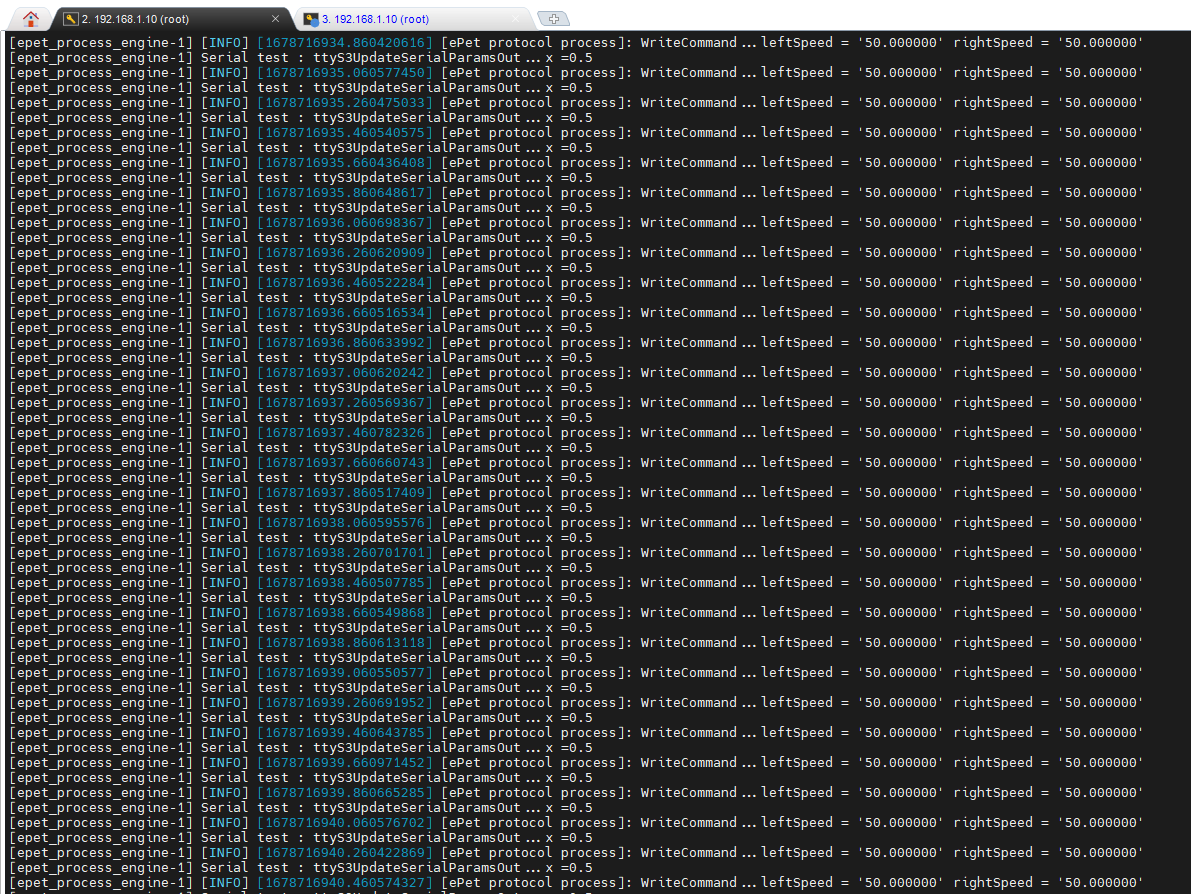This screenshot has width=1191, height=894.
Task: Select timestamp 1678716937.060620242
Action: coord(345,373)
